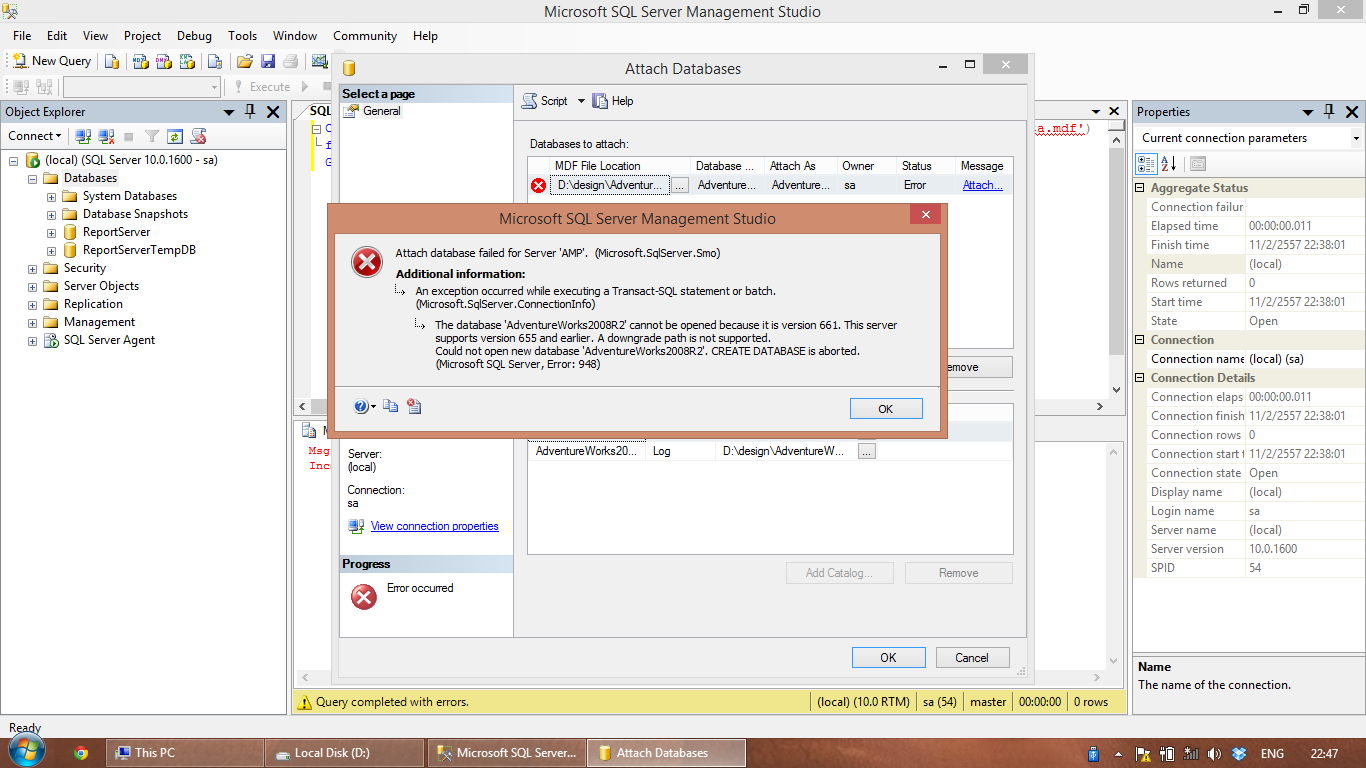Open the Project menu
The image size is (1366, 768).
[x=142, y=36]
